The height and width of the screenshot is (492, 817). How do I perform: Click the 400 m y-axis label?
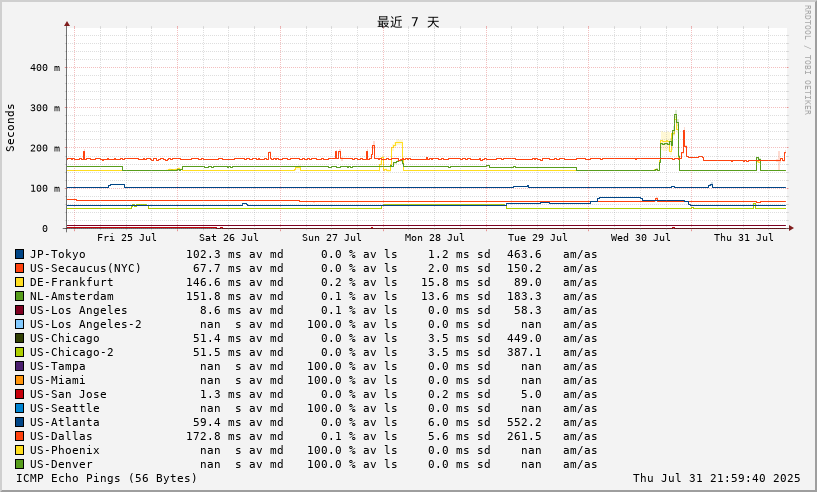tap(45, 68)
